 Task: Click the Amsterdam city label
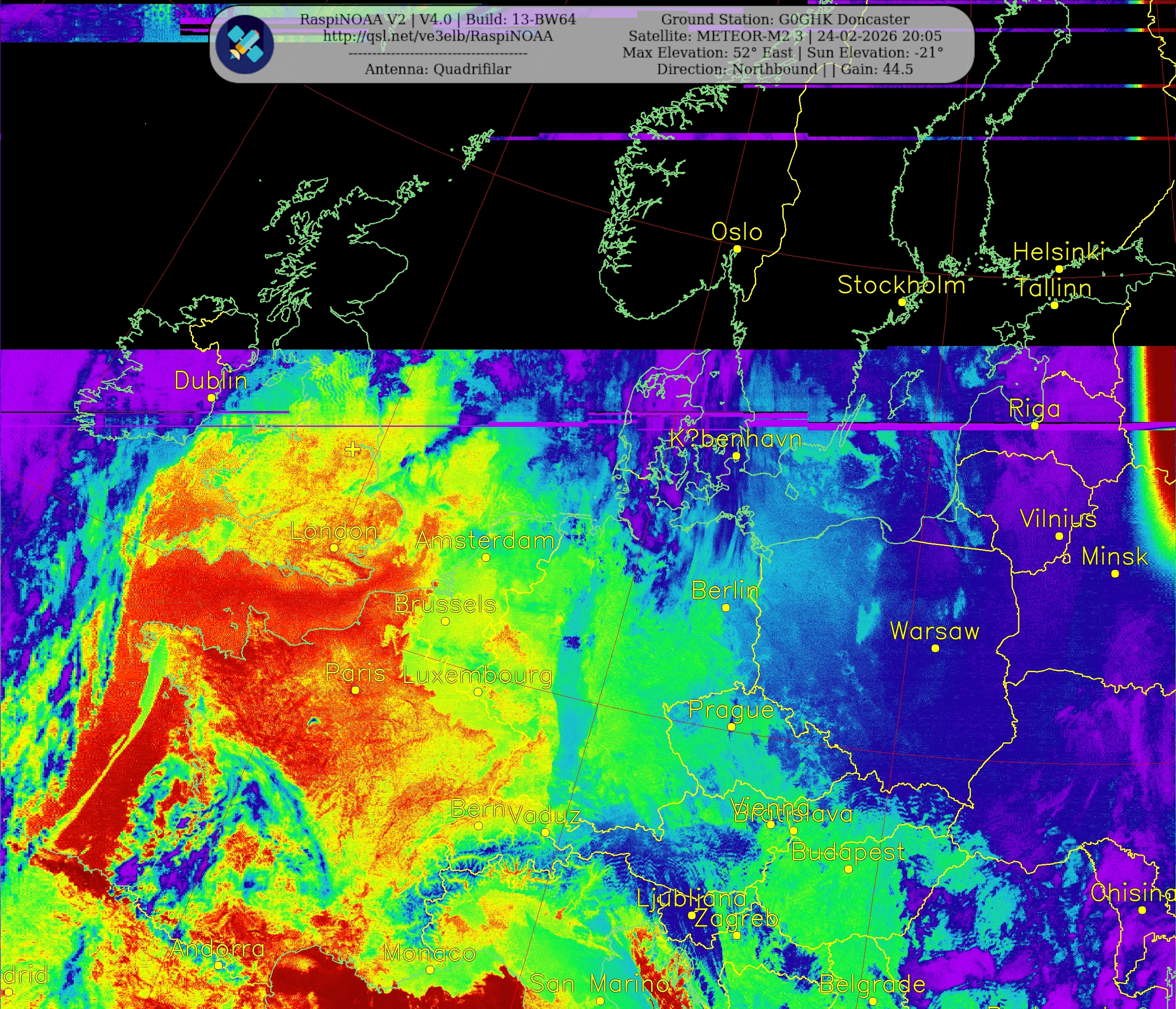[485, 541]
